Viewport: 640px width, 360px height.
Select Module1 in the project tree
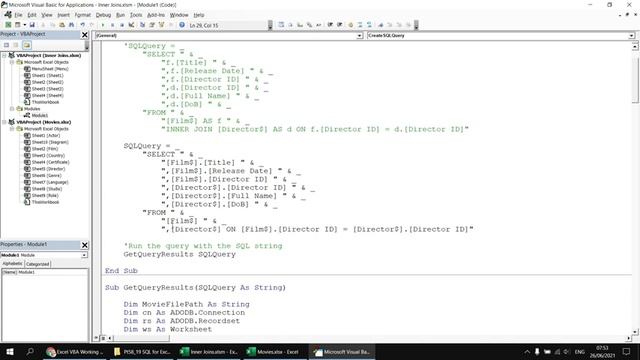coord(40,116)
